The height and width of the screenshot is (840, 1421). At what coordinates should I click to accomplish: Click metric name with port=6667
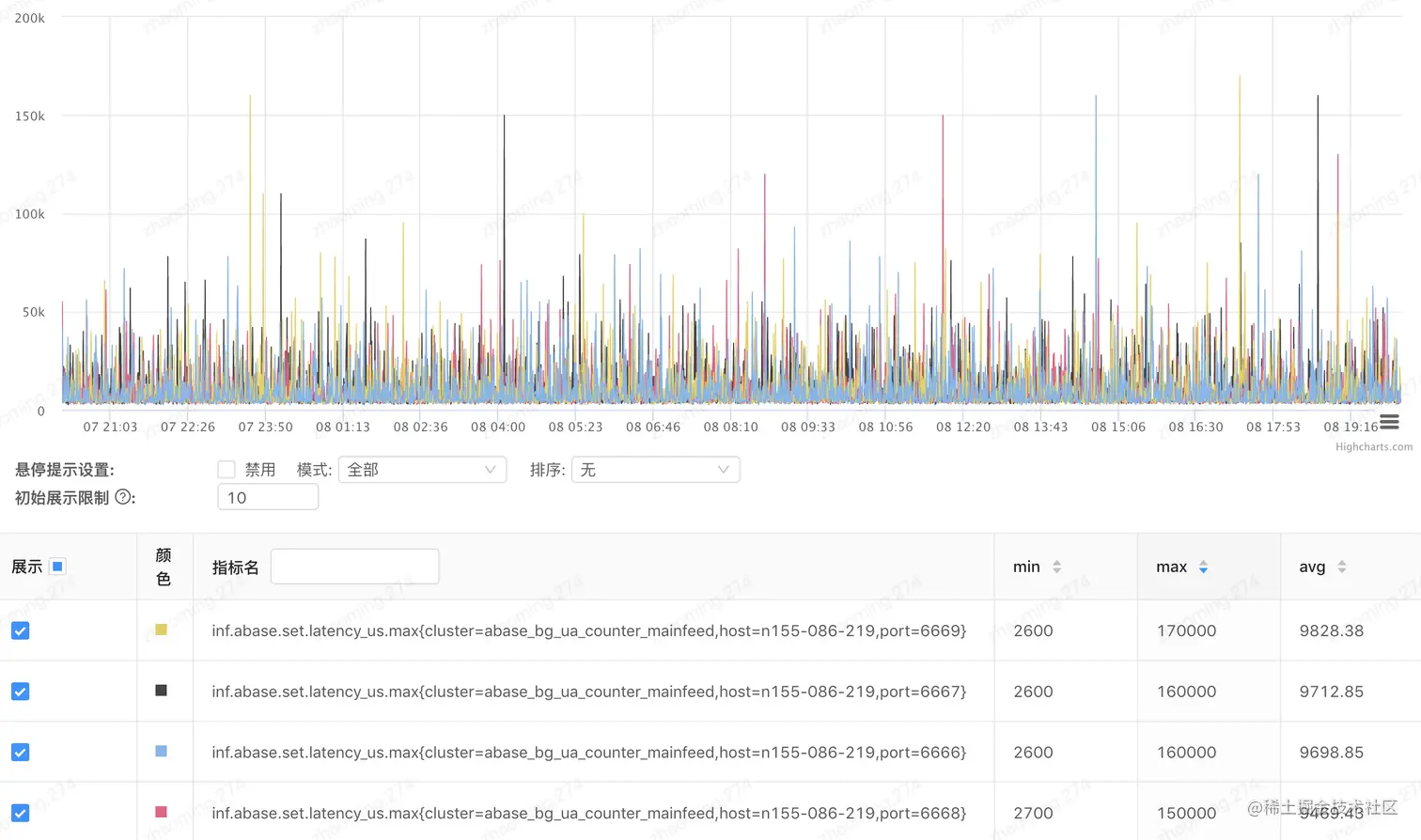pos(589,692)
